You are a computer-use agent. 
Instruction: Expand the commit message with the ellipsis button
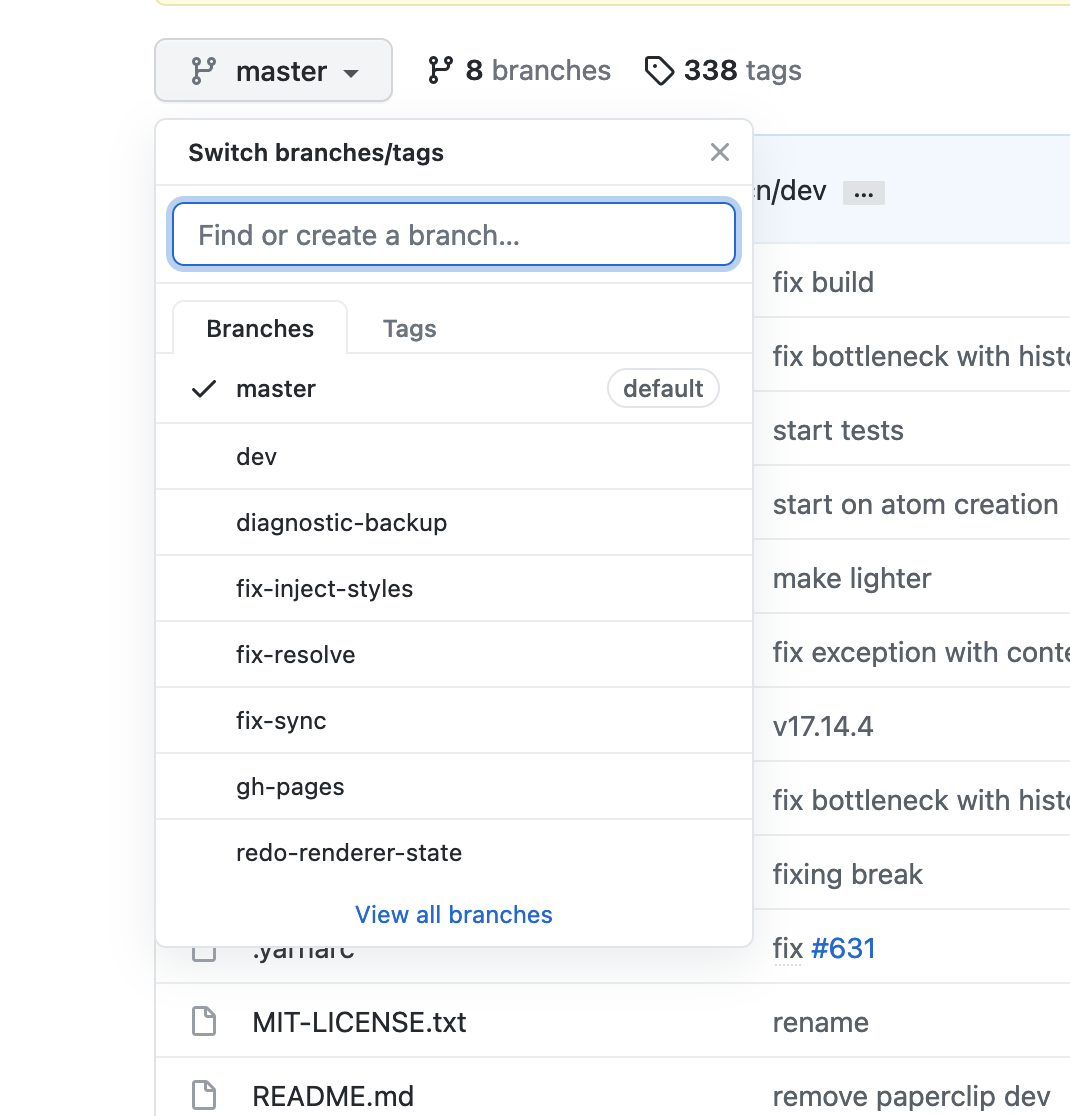862,192
